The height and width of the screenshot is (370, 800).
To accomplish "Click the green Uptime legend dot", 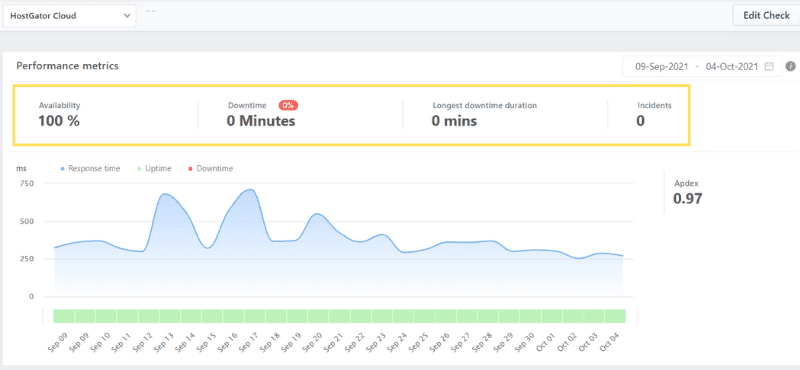I will pyautogui.click(x=140, y=168).
